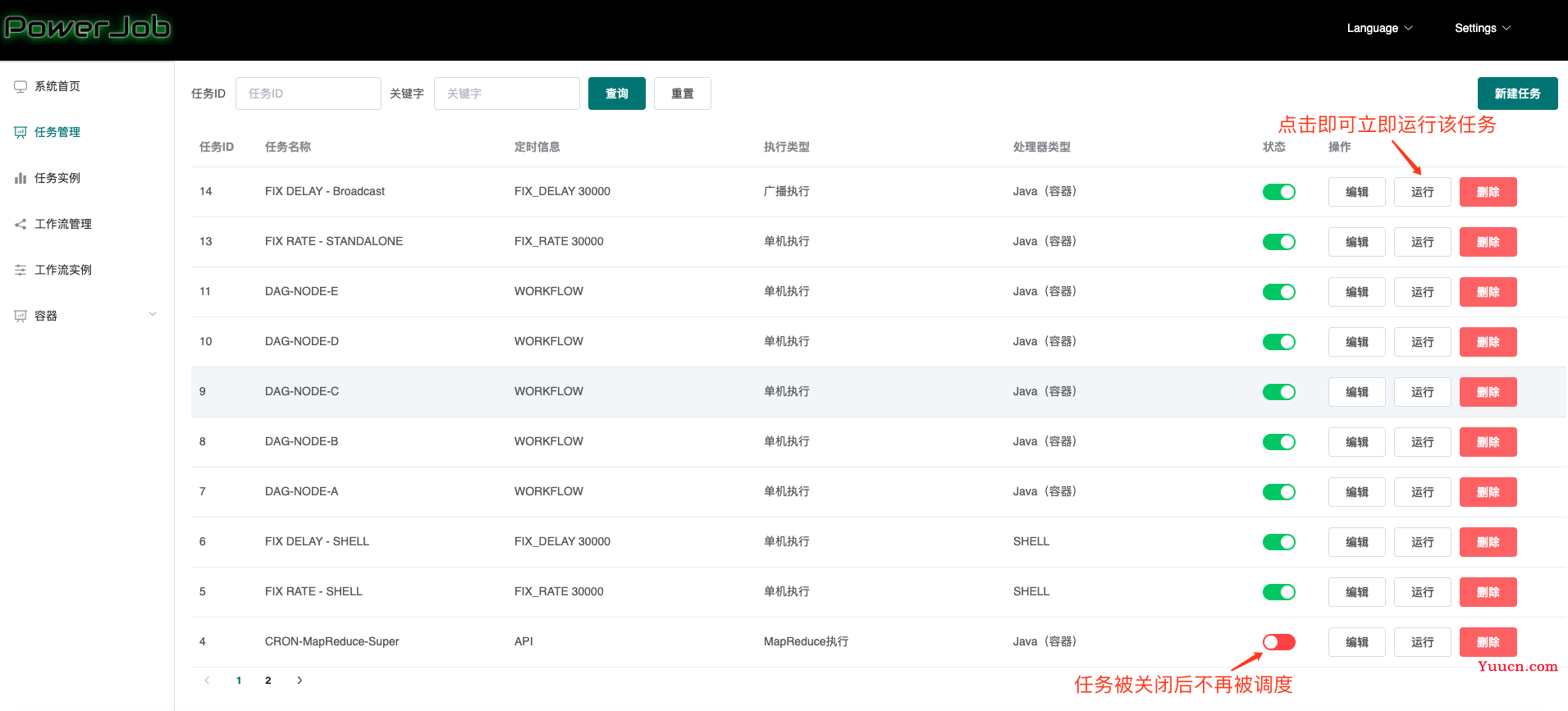Viewport: 1568px width, 711px height.
Task: Run task FIX DELAY - Broadcast
Action: (1423, 192)
